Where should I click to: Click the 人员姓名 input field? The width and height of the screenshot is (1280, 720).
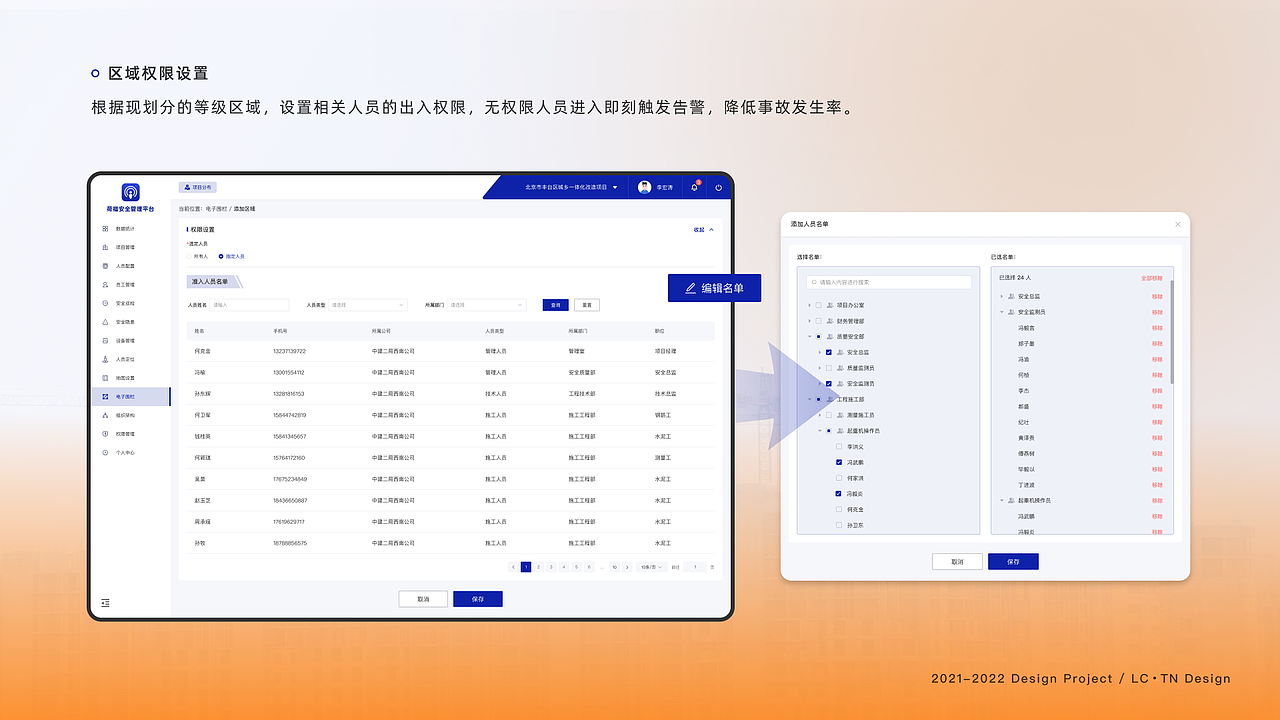(x=249, y=305)
